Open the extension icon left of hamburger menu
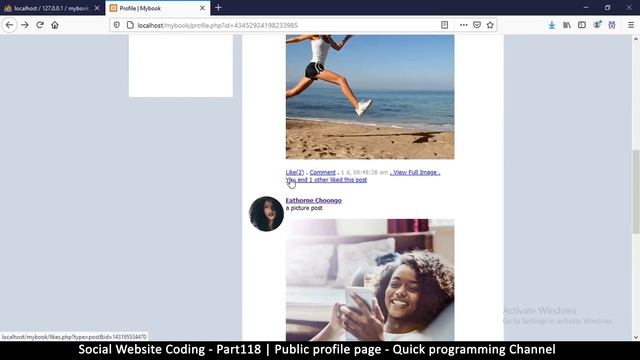The width and height of the screenshot is (640, 360). point(612,25)
